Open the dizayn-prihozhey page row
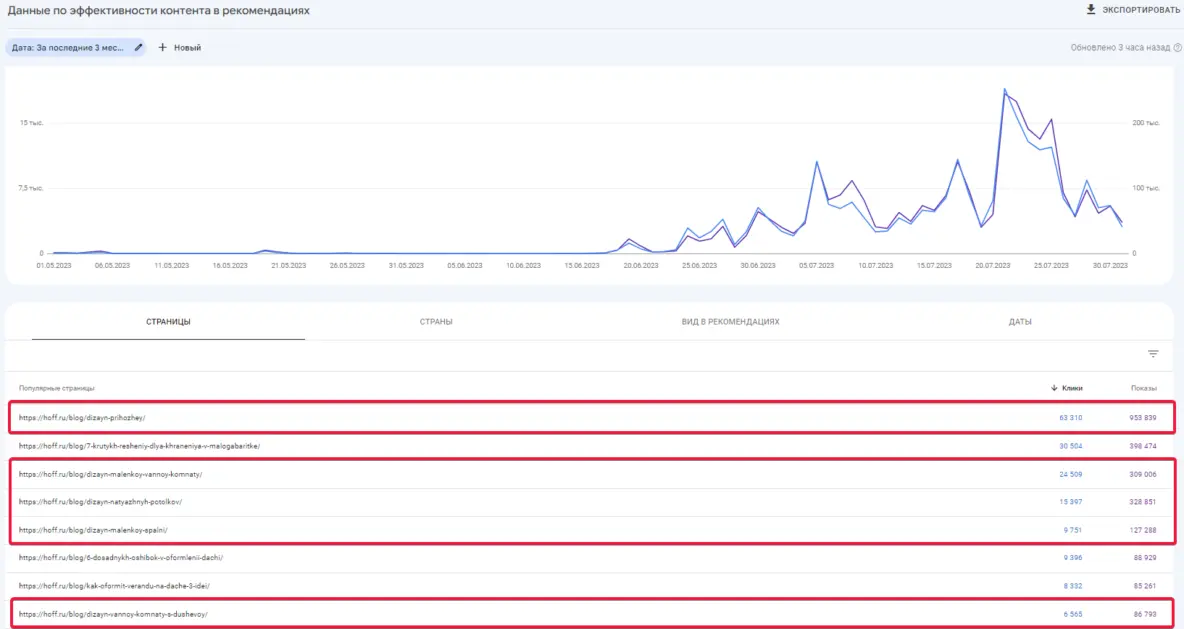Screen dimensions: 1184x629 click(x=82, y=417)
